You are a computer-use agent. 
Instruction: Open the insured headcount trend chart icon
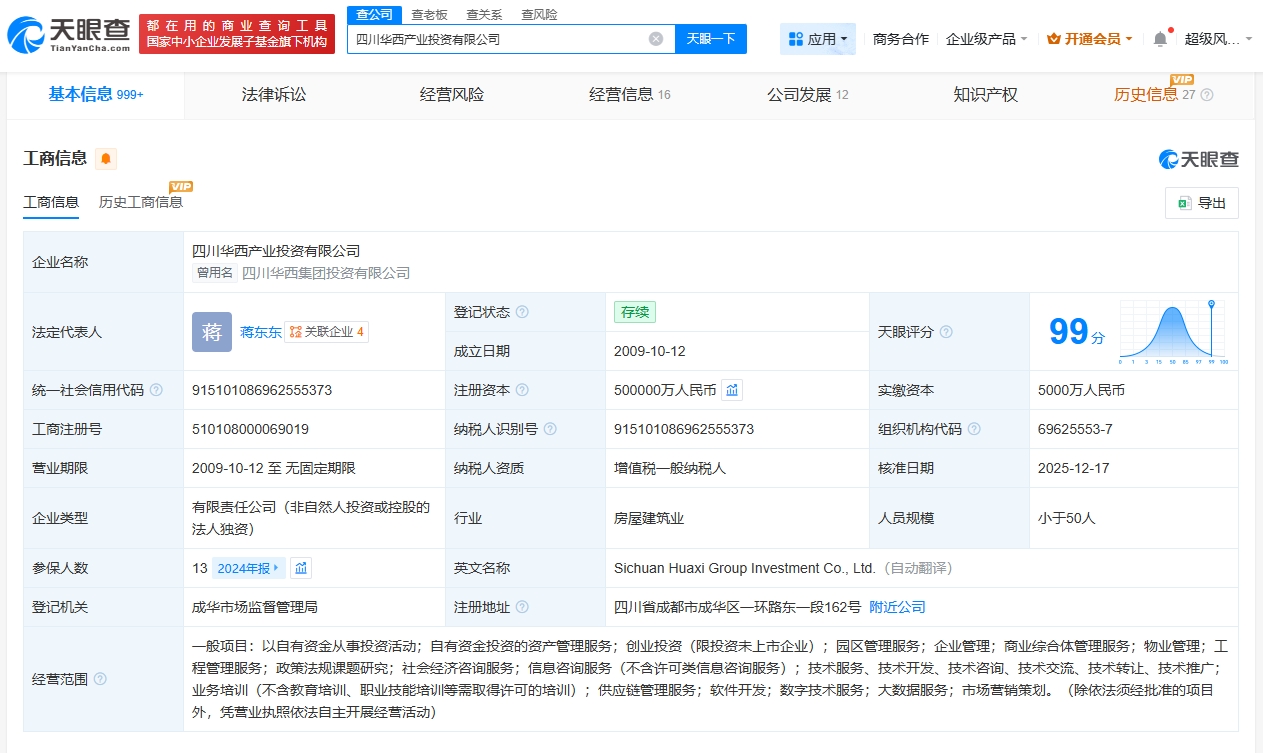pyautogui.click(x=301, y=568)
